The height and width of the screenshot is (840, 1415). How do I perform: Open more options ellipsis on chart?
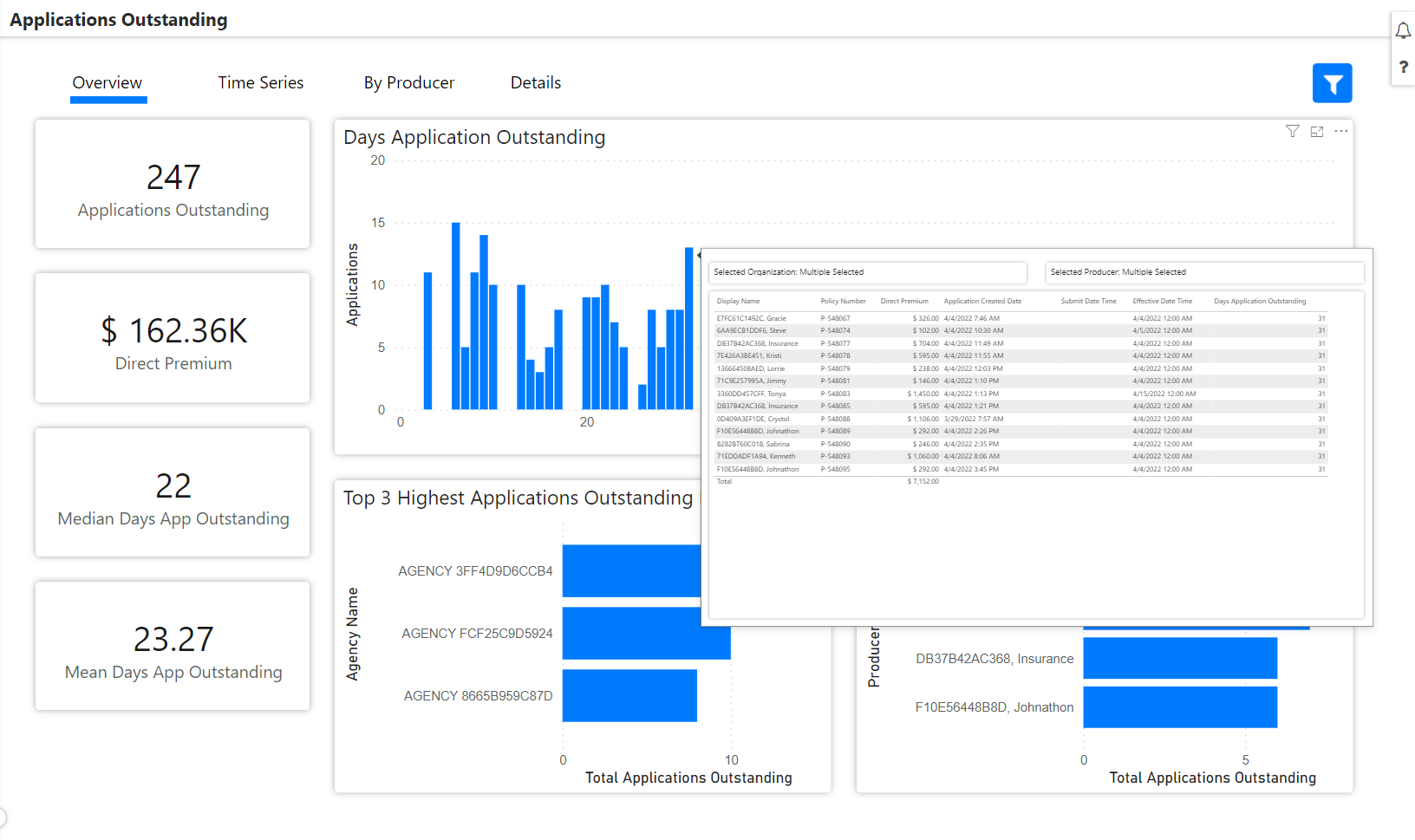tap(1340, 131)
